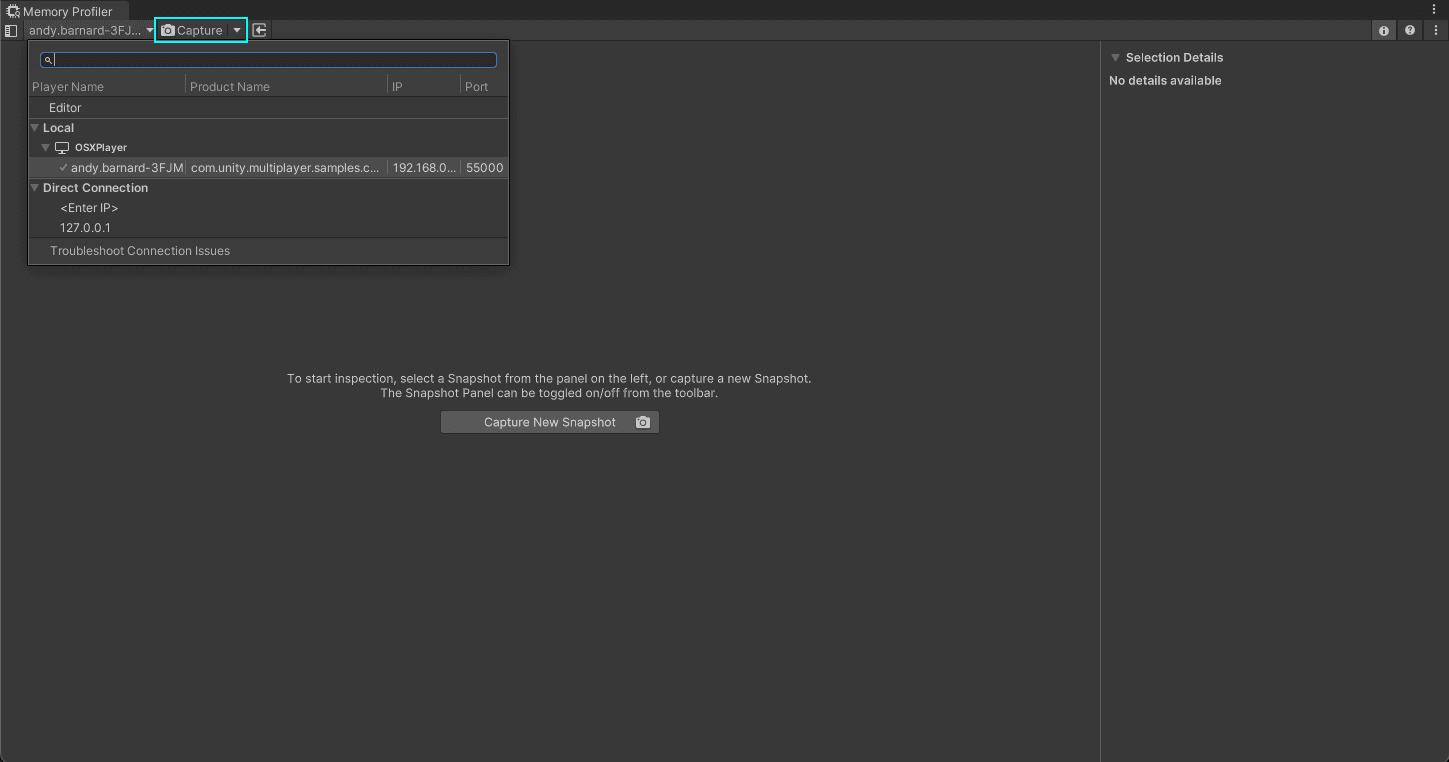
Task: Click the help question mark icon
Action: (x=1409, y=30)
